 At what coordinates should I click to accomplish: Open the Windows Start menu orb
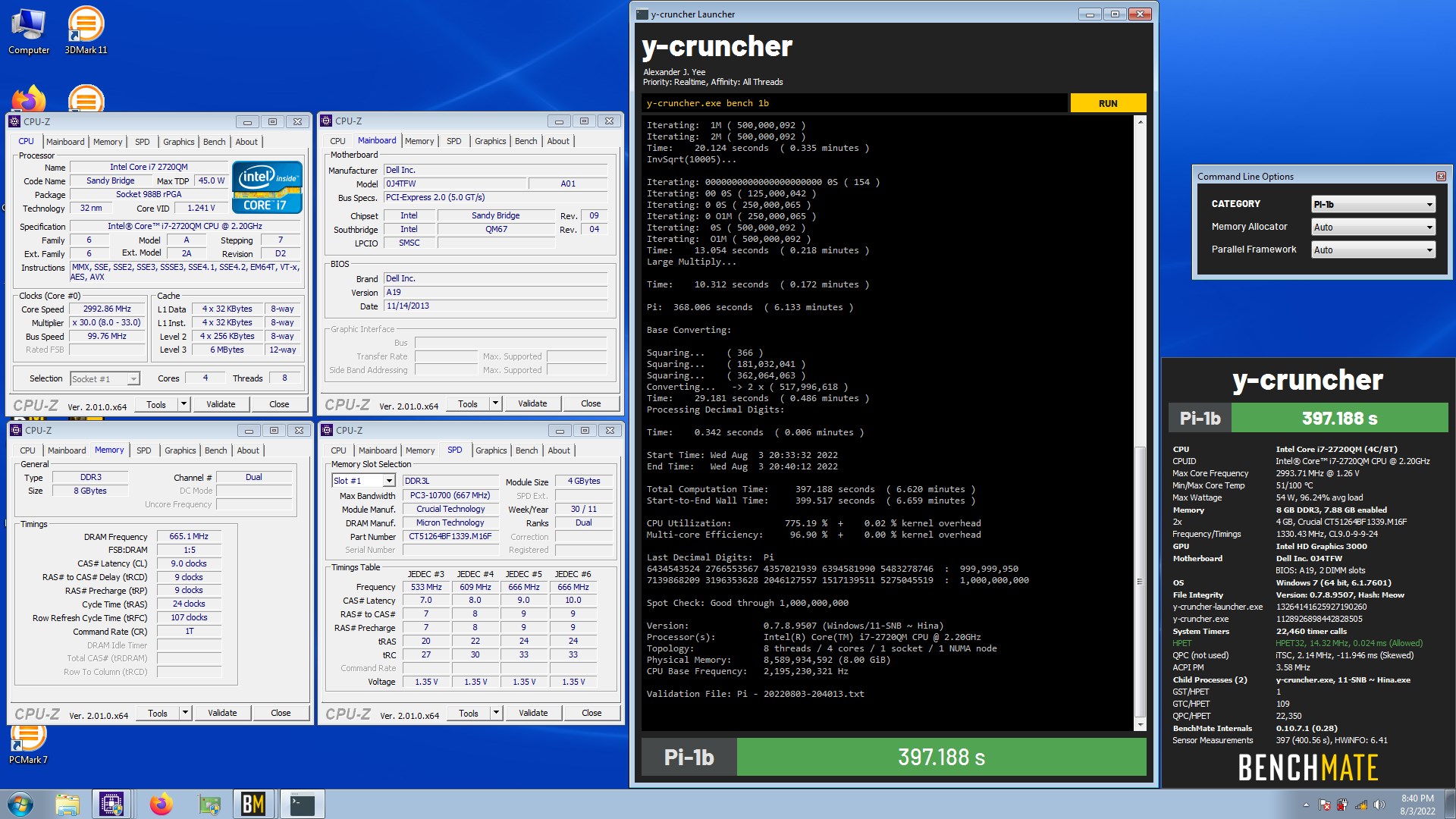(20, 804)
